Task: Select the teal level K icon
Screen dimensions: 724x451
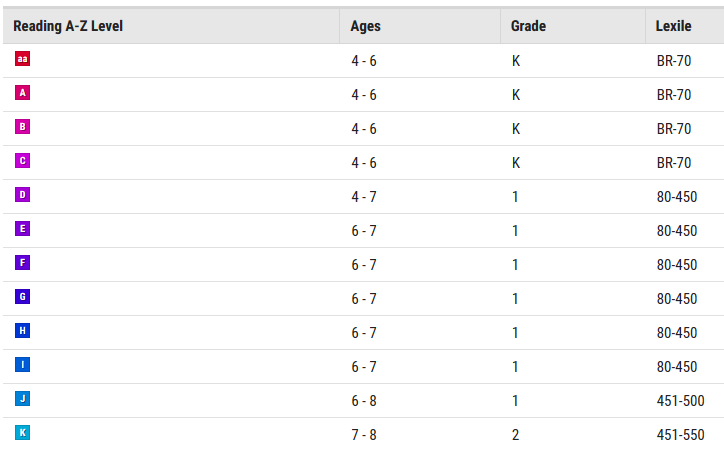Action: pos(23,433)
